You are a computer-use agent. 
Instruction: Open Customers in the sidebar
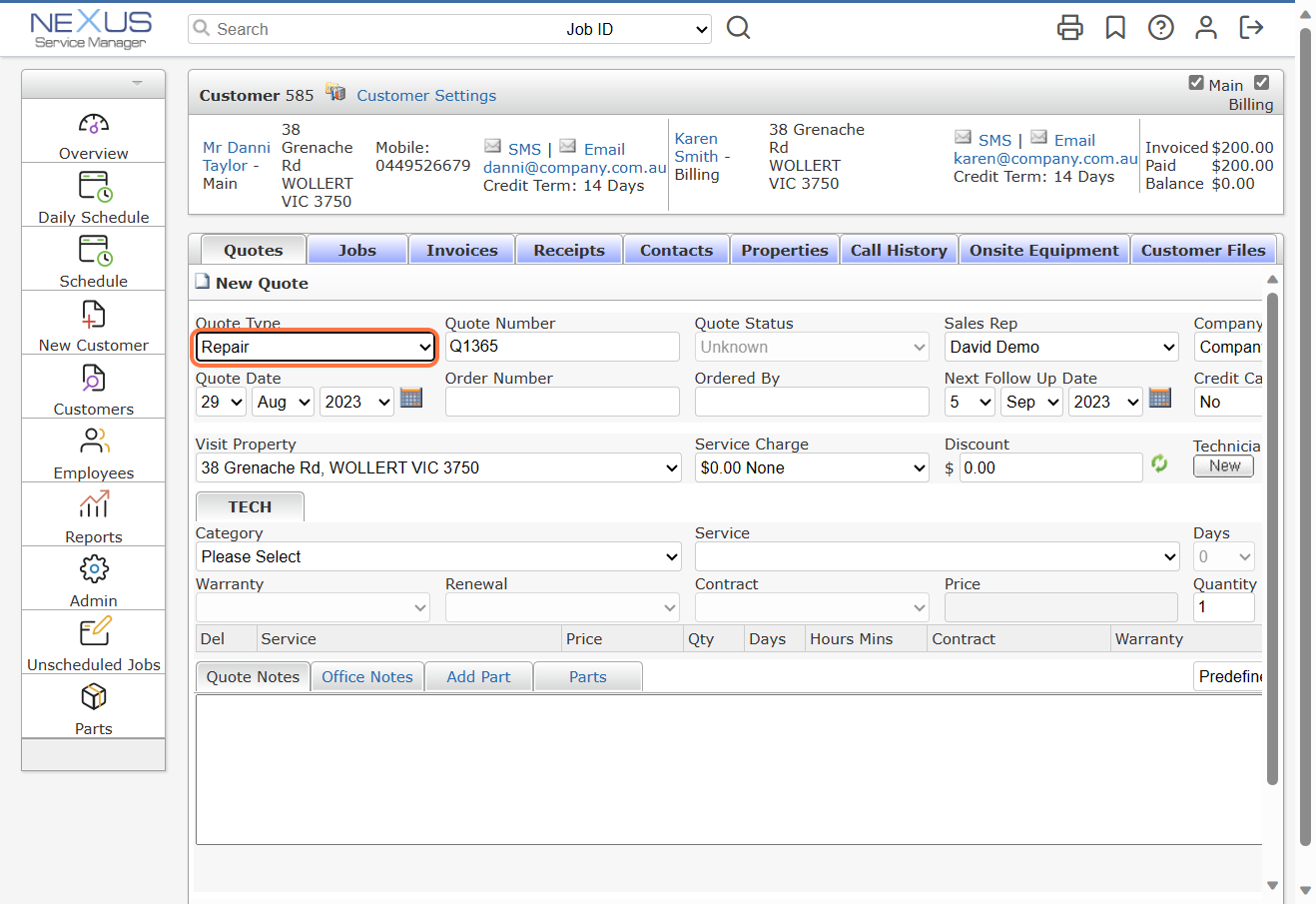point(94,388)
